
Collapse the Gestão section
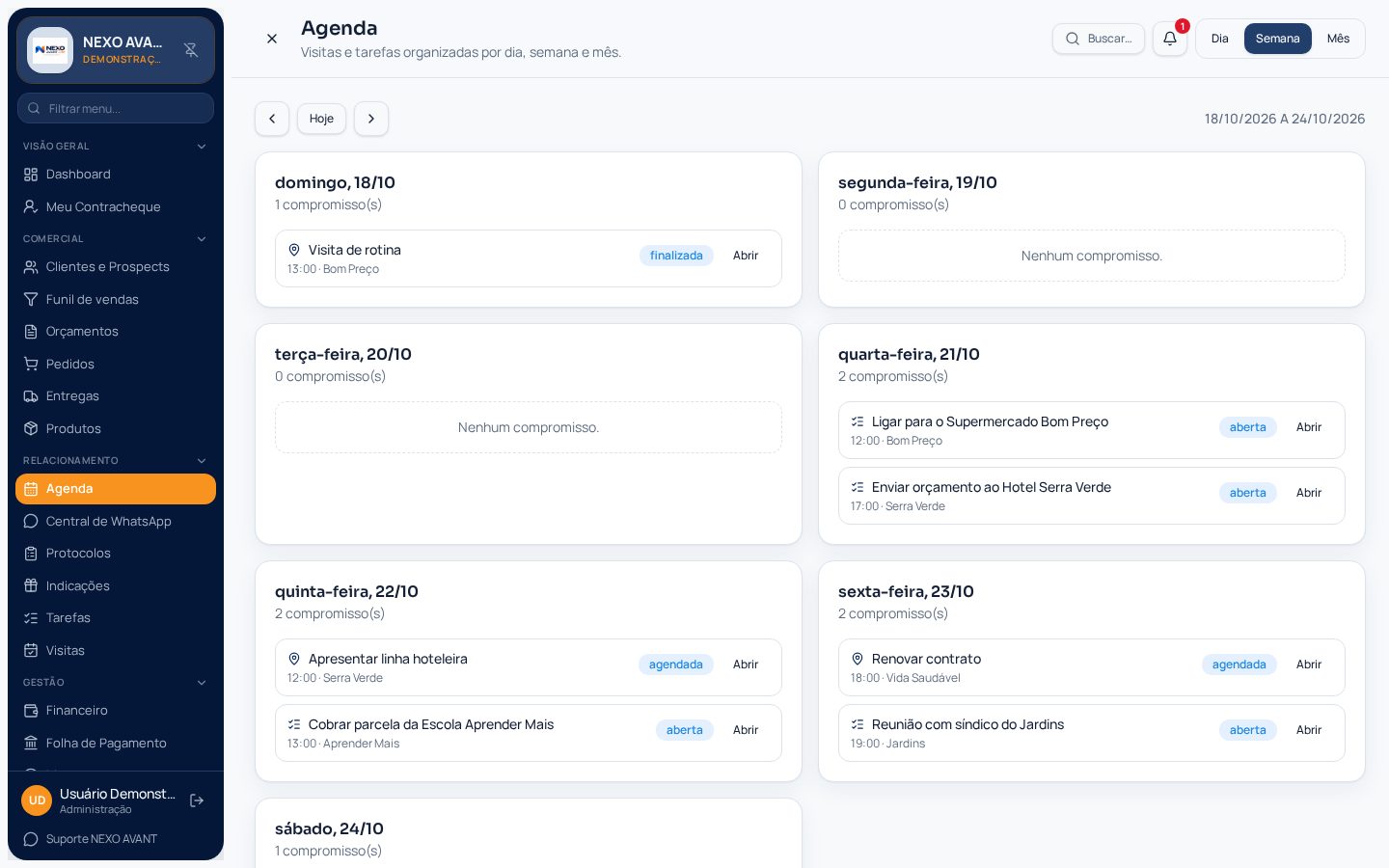[x=202, y=683]
